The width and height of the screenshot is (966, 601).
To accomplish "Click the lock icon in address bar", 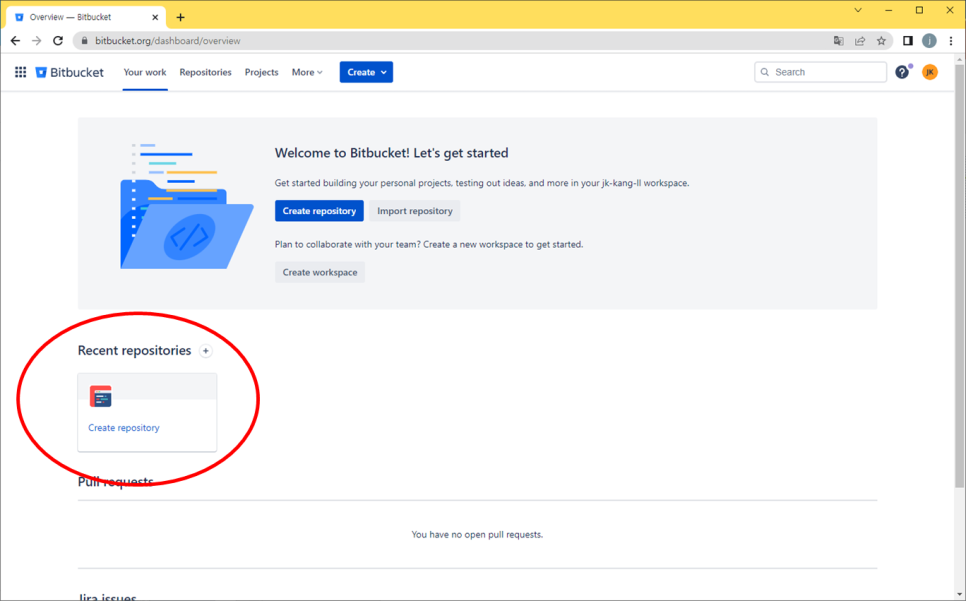I will pyautogui.click(x=84, y=41).
